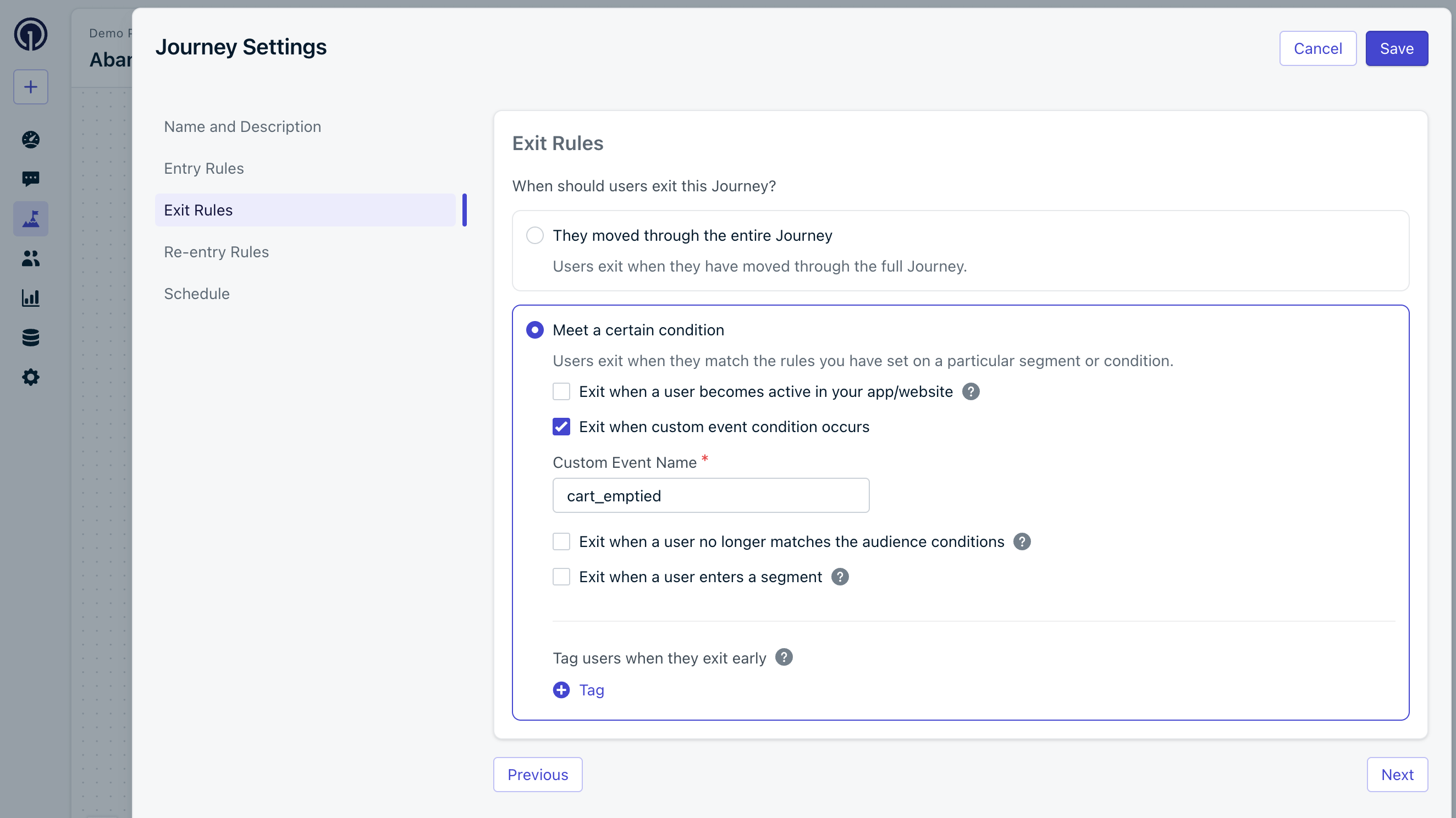Open the Dashboard gauge icon
The image size is (1456, 818).
click(x=31, y=140)
